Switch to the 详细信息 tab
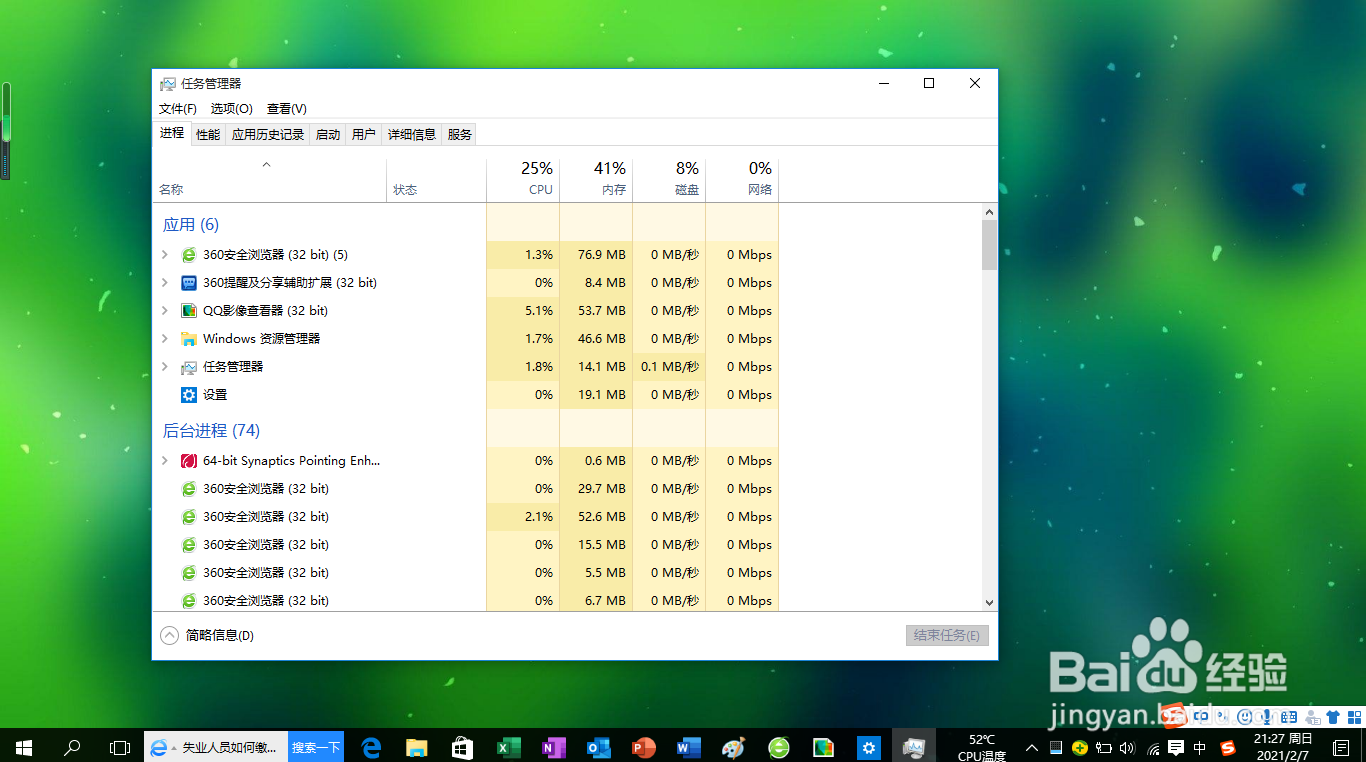The image size is (1366, 762). [x=412, y=135]
